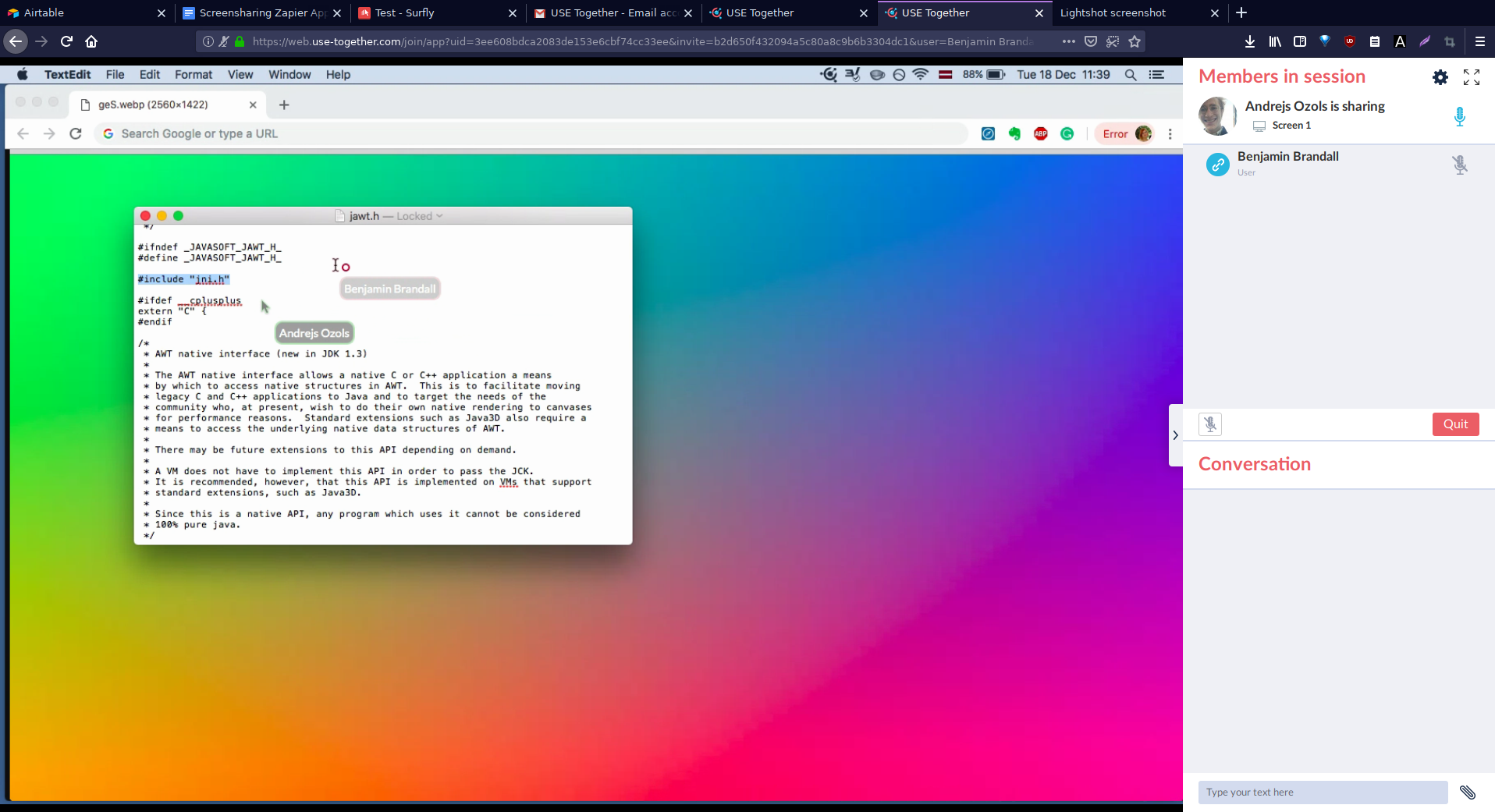Click the AdBlock Plus extension icon

tap(1041, 134)
